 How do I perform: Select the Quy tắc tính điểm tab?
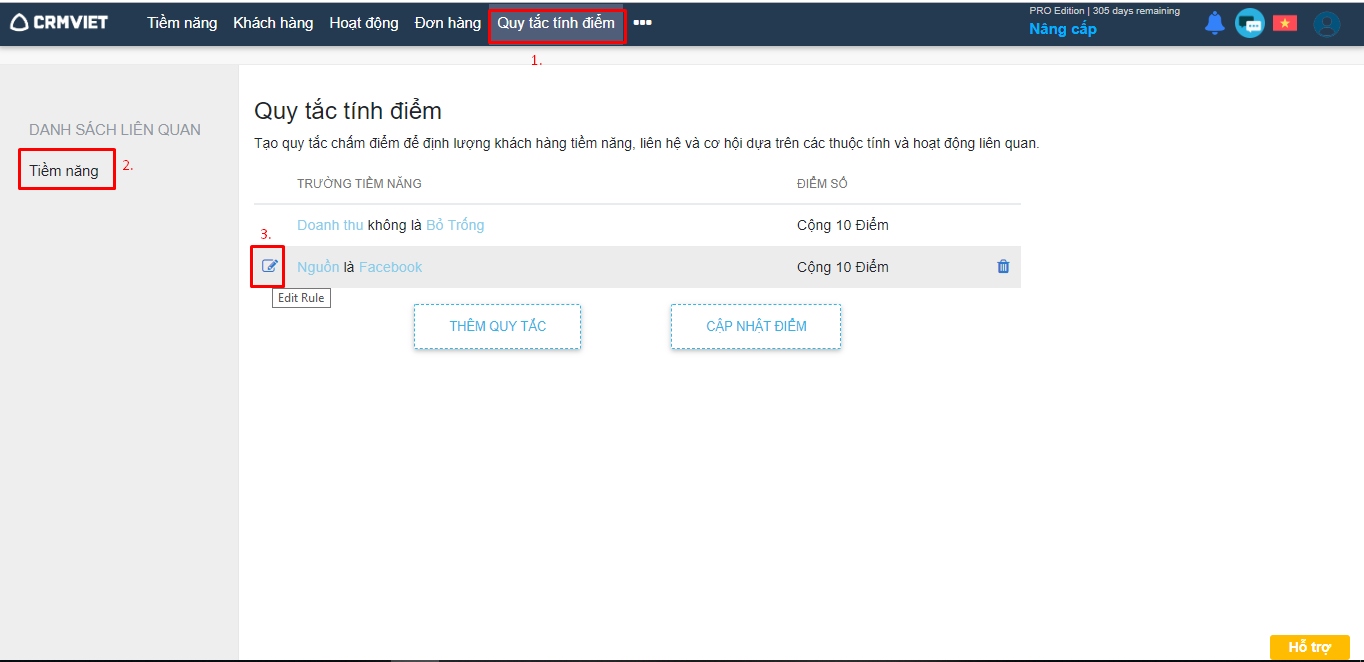pyautogui.click(x=556, y=23)
